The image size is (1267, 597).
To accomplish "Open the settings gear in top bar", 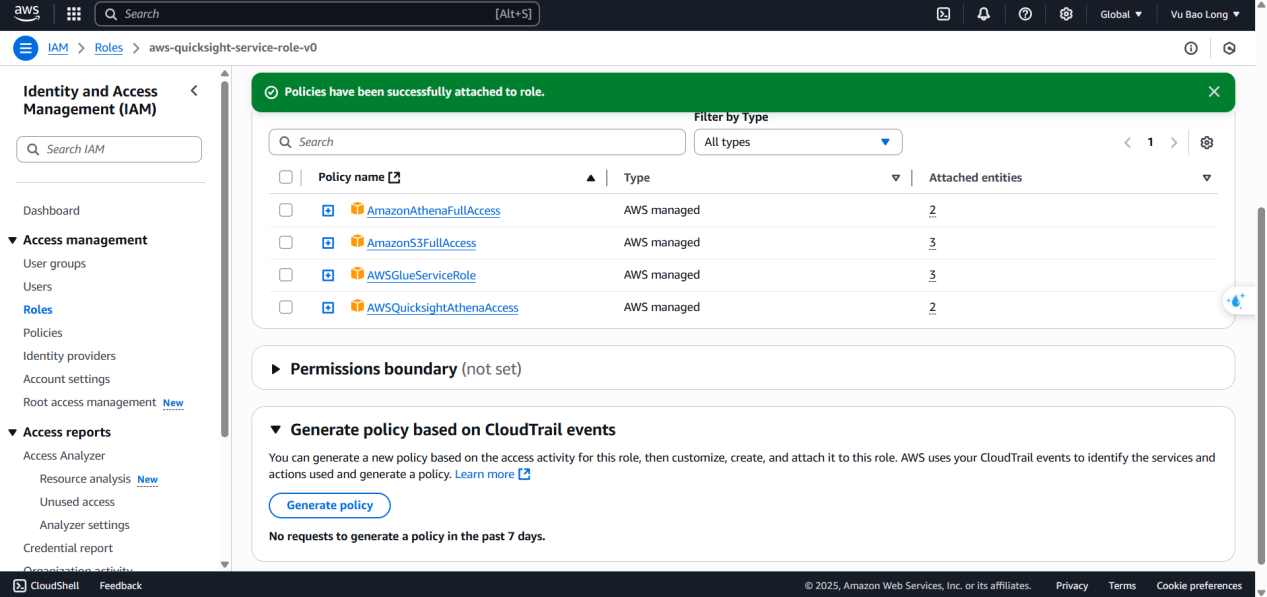I will (1066, 14).
